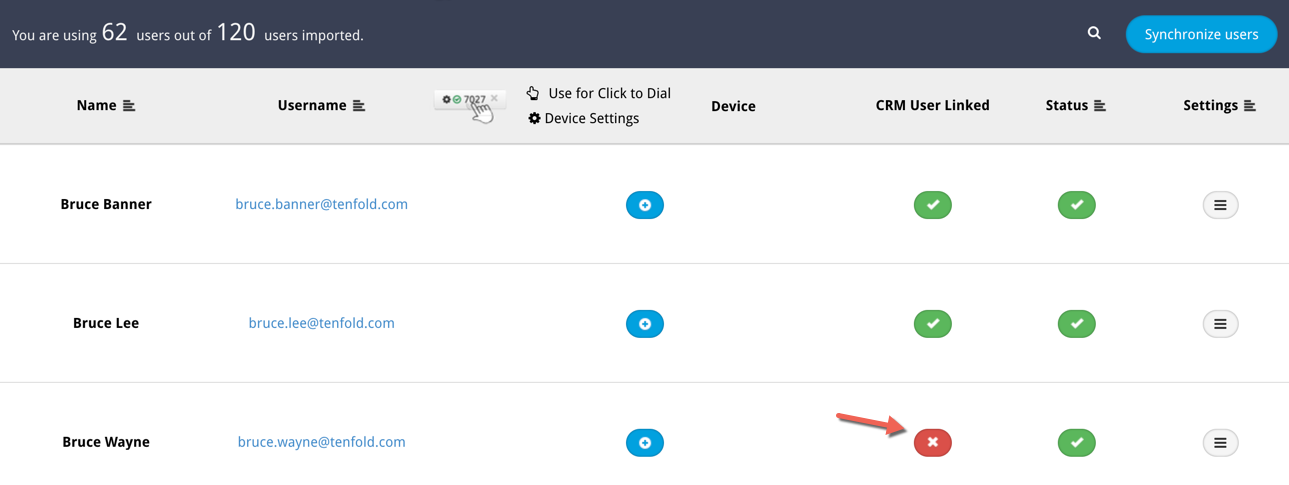Click 'Use for Click to Dial' text
The height and width of the screenshot is (485, 1289).
pyautogui.click(x=610, y=93)
